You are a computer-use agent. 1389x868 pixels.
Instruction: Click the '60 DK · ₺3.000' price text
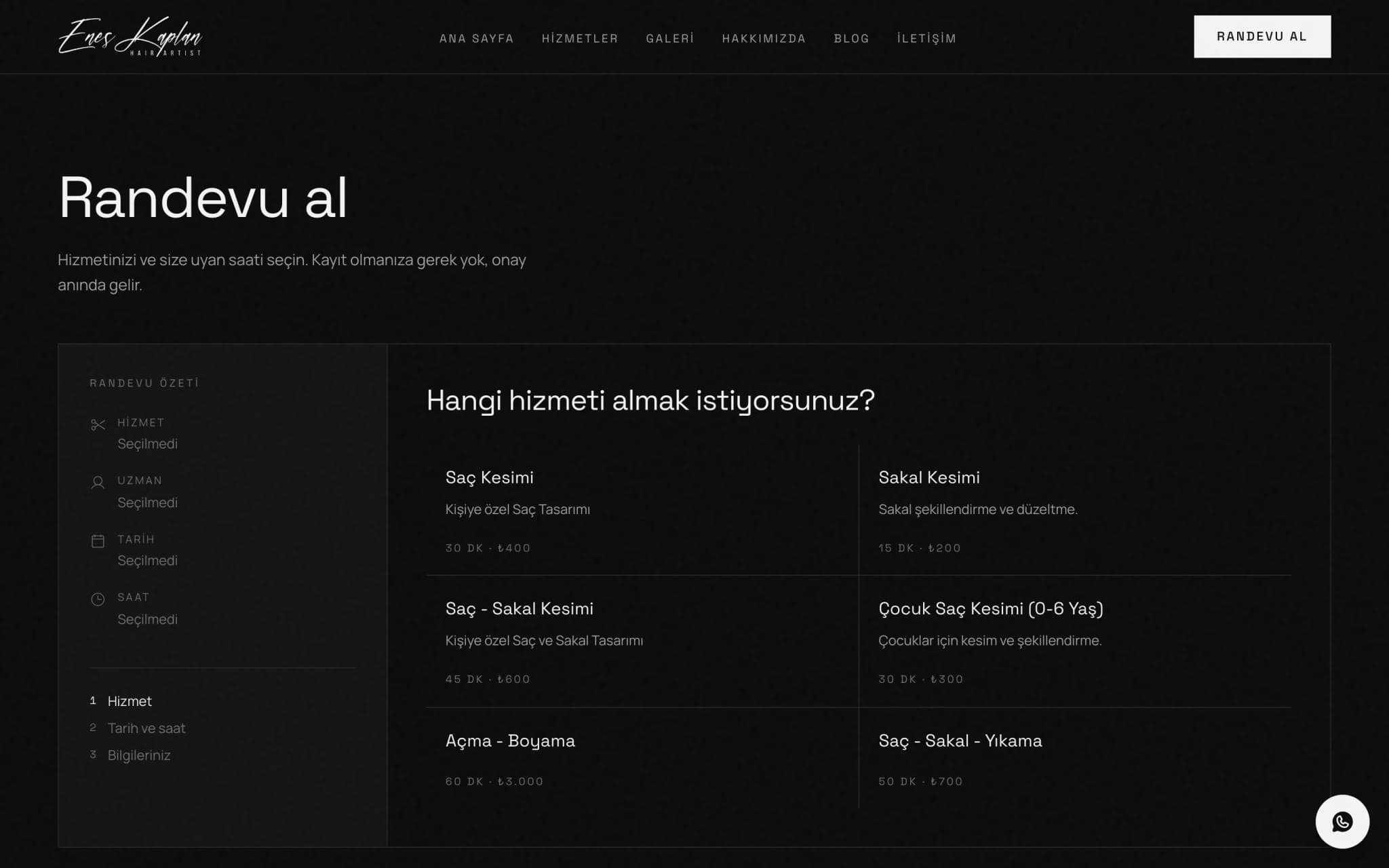tap(494, 781)
